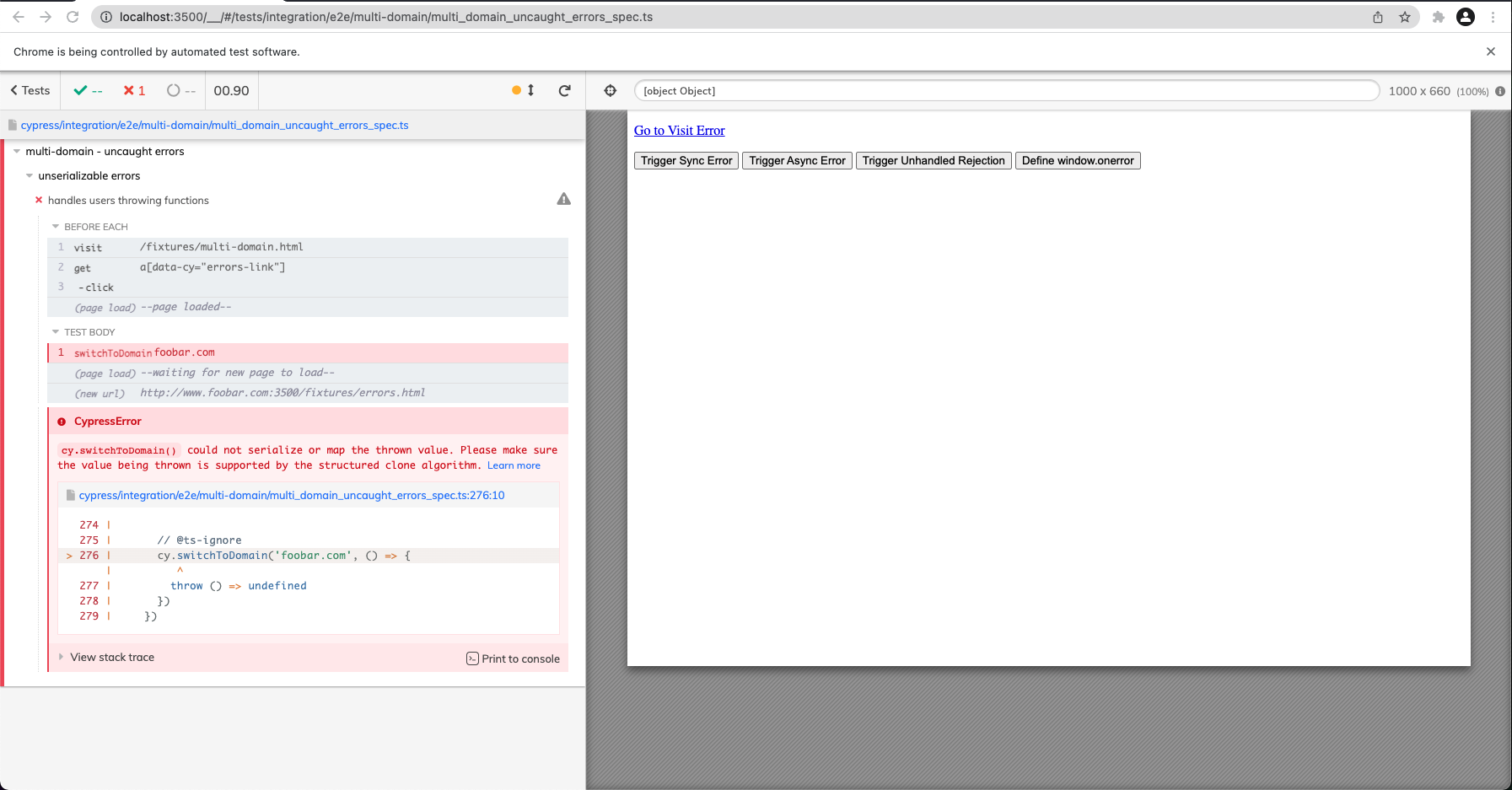
Task: Click the [object Object] URL field
Action: (1007, 91)
